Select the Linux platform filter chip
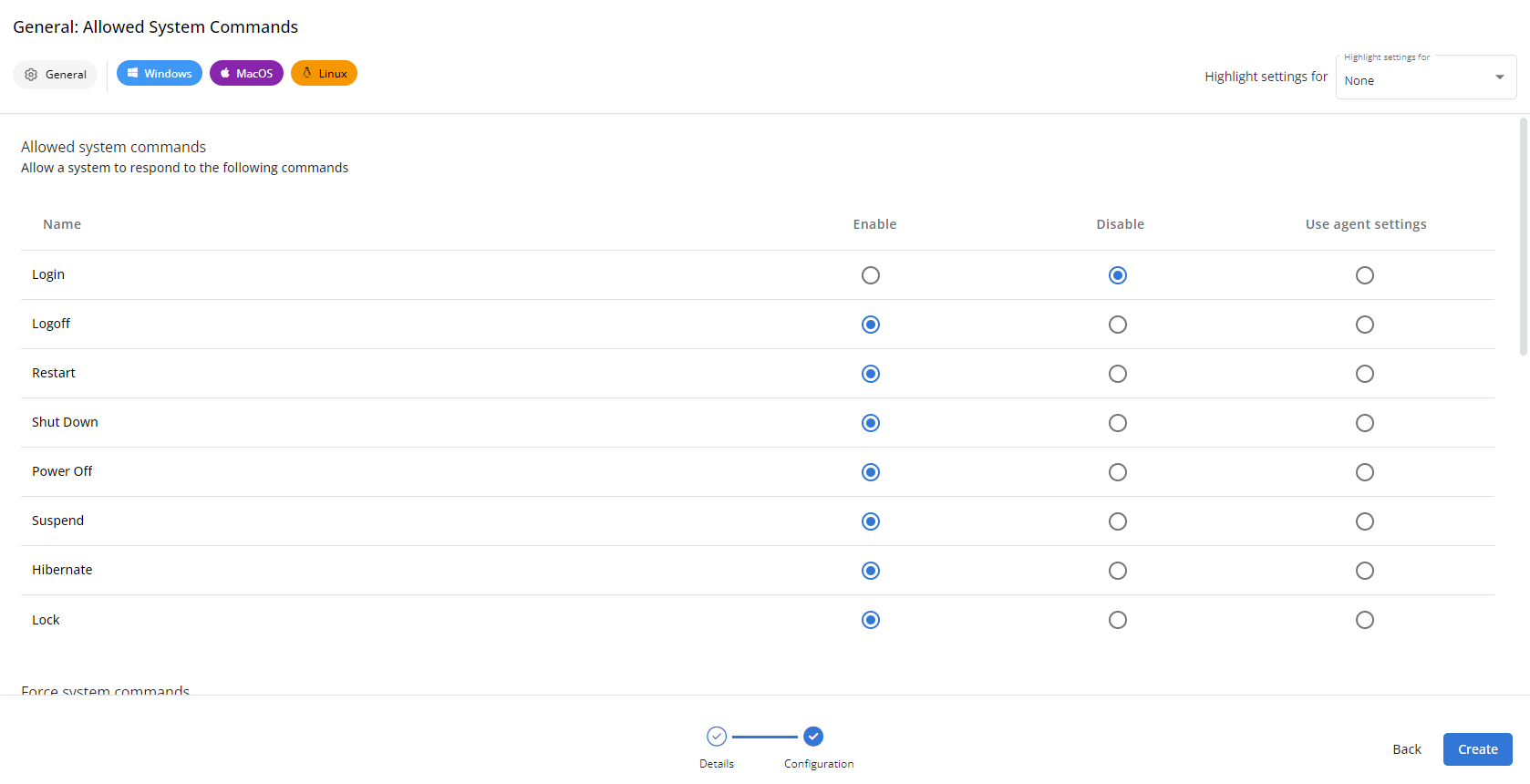 pyautogui.click(x=324, y=74)
